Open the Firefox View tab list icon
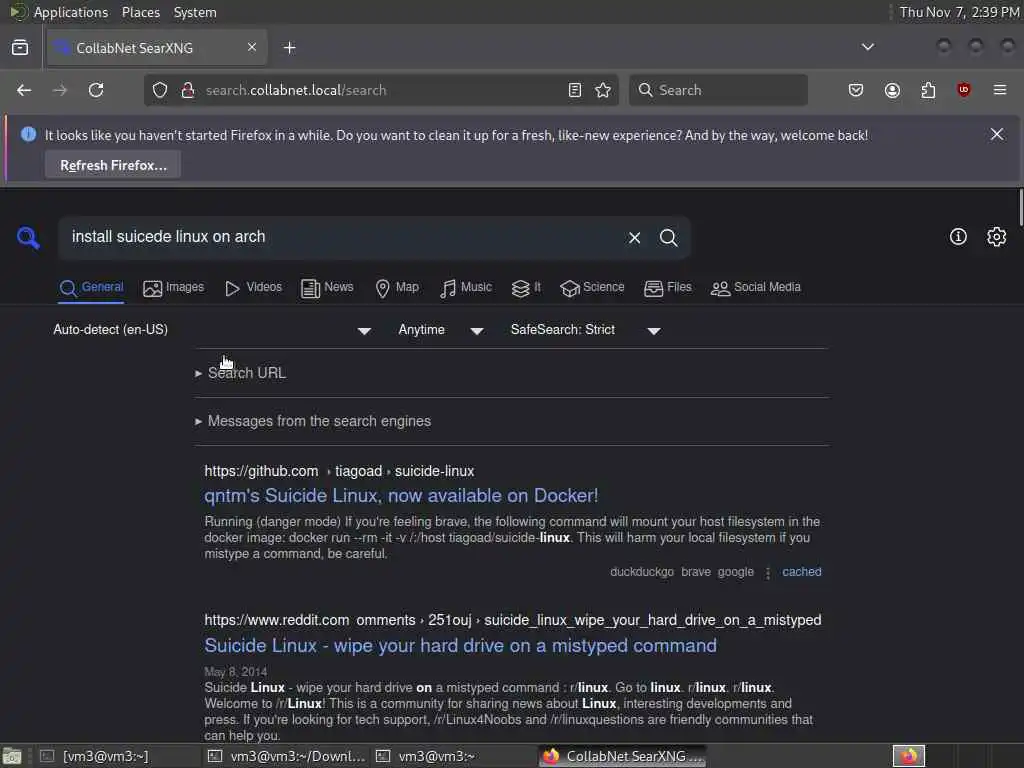This screenshot has height=768, width=1024. (x=20, y=48)
